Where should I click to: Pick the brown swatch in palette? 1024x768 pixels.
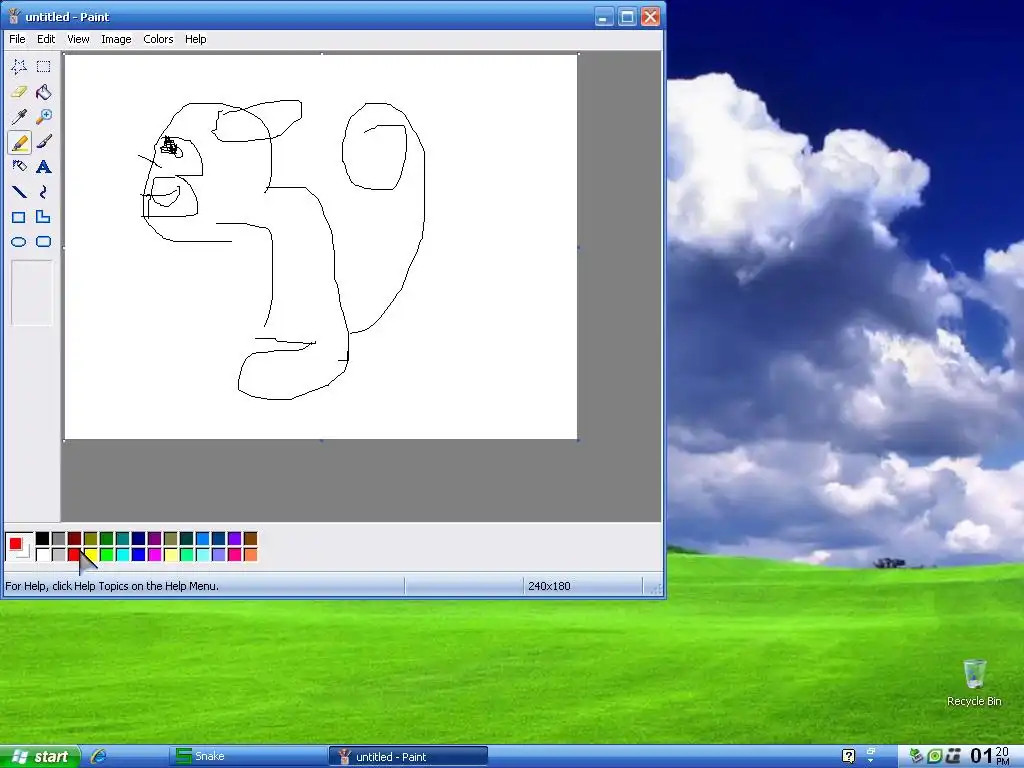pos(251,539)
